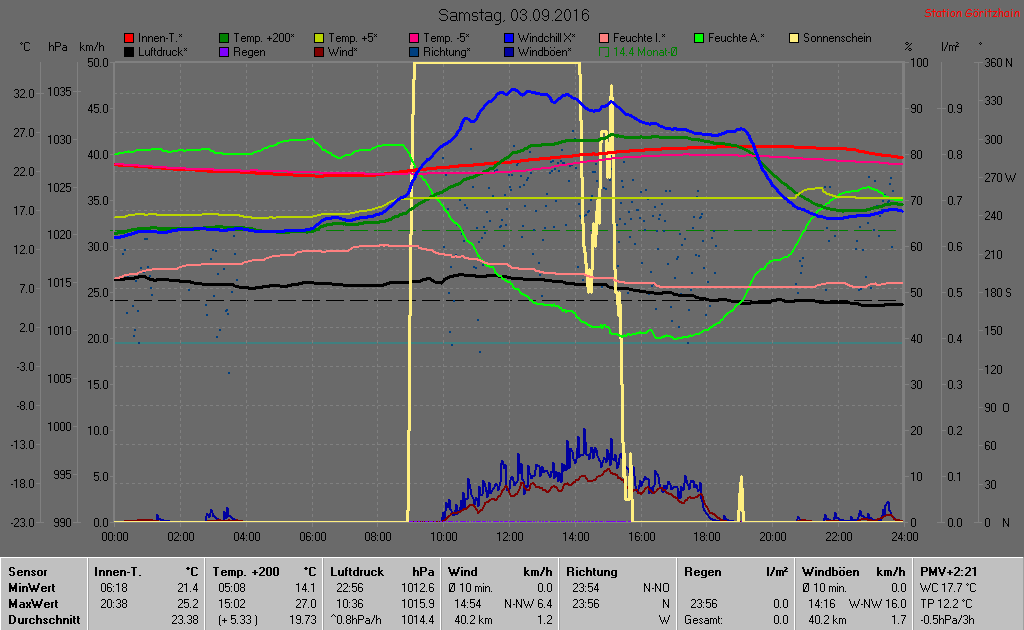Screen dimensions: 1024x630
Task: Toggle the 14.4 Monat-Ø legend box
Action: (603, 52)
